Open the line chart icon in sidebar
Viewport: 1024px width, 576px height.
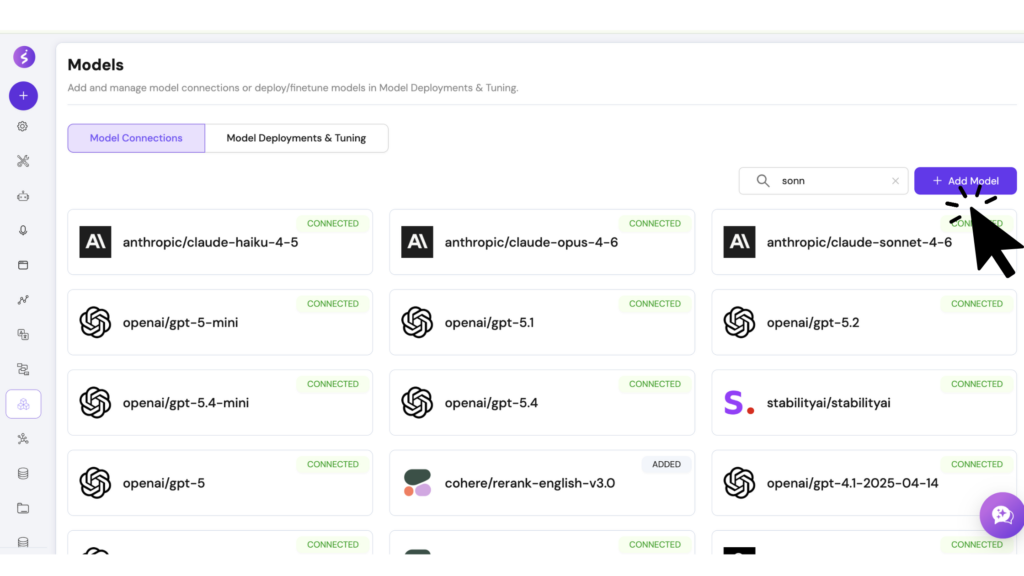click(x=23, y=300)
